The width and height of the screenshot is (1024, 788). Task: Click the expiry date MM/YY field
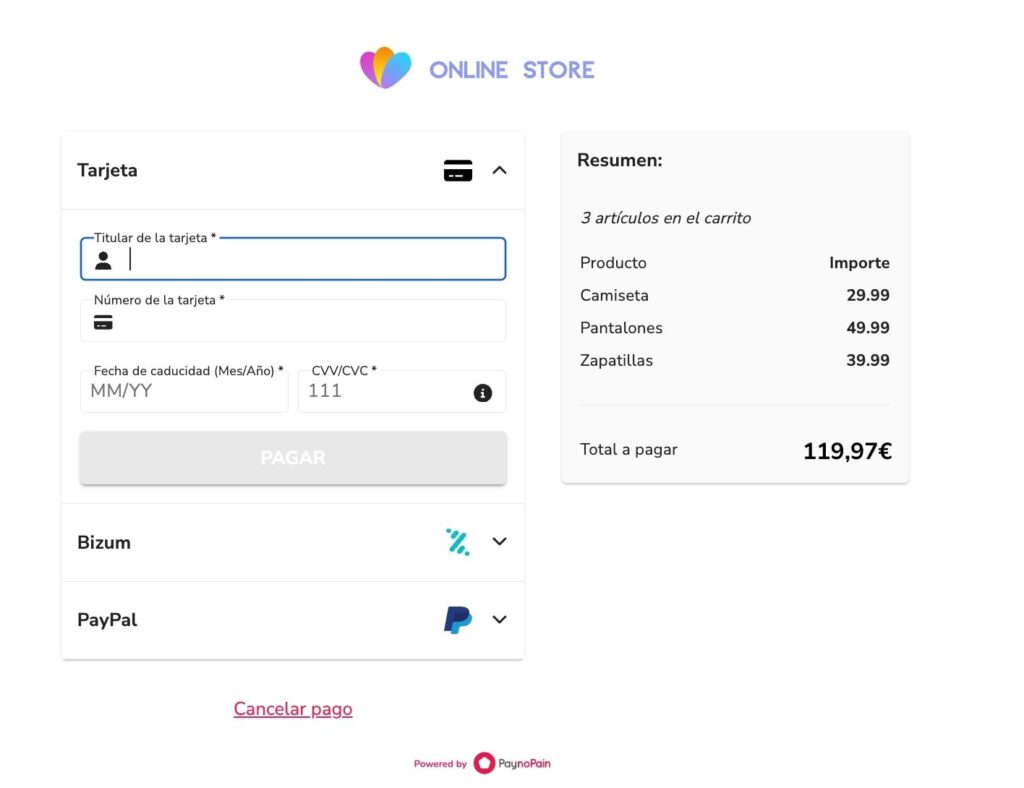tap(185, 392)
